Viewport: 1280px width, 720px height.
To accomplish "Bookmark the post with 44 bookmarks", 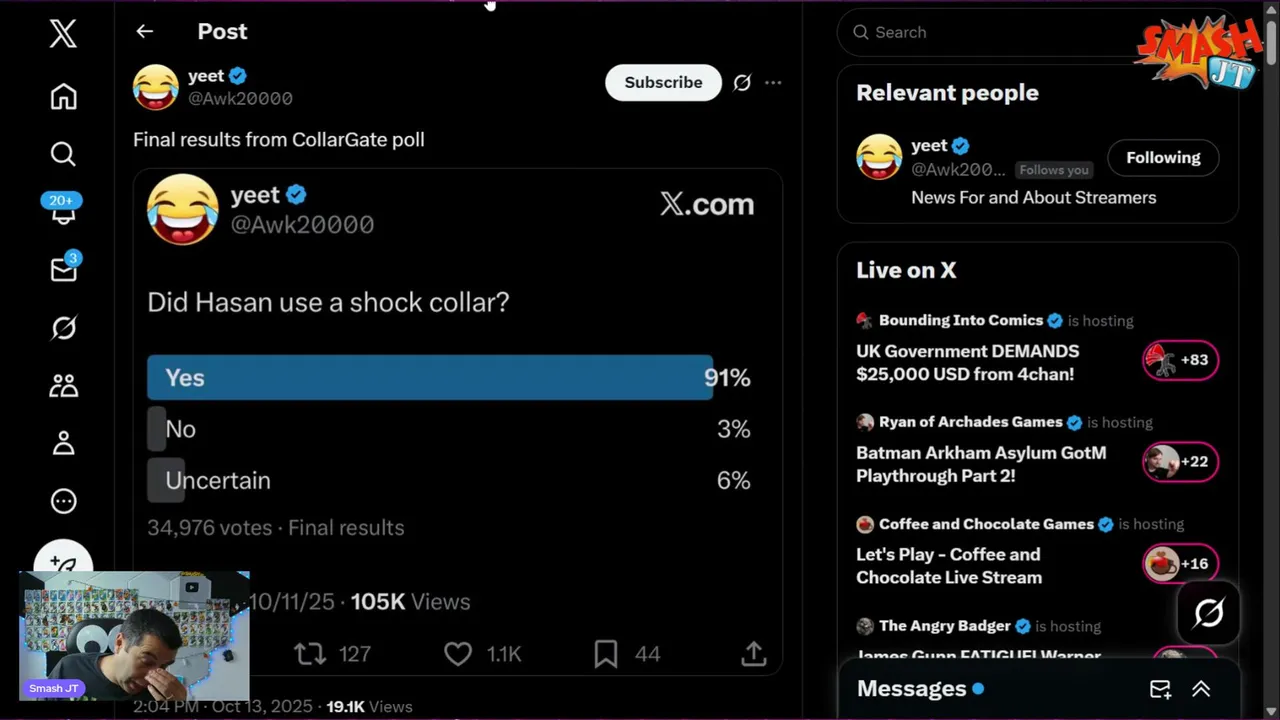I will click(x=606, y=654).
